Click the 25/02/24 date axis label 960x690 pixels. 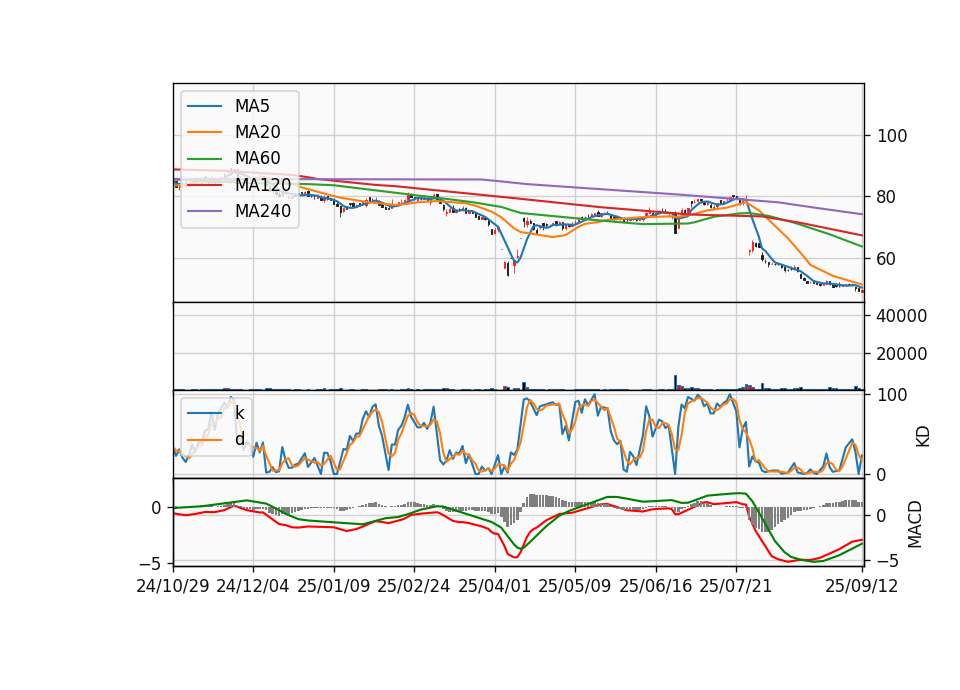414,586
